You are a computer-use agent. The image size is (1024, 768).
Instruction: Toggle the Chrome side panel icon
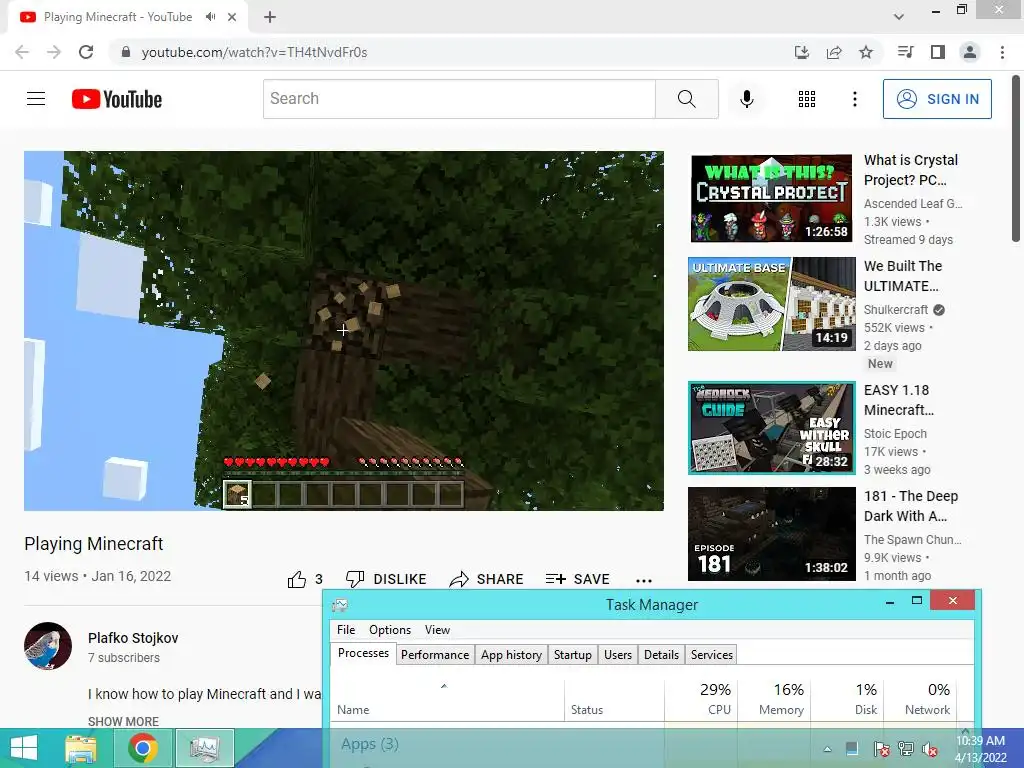click(938, 52)
